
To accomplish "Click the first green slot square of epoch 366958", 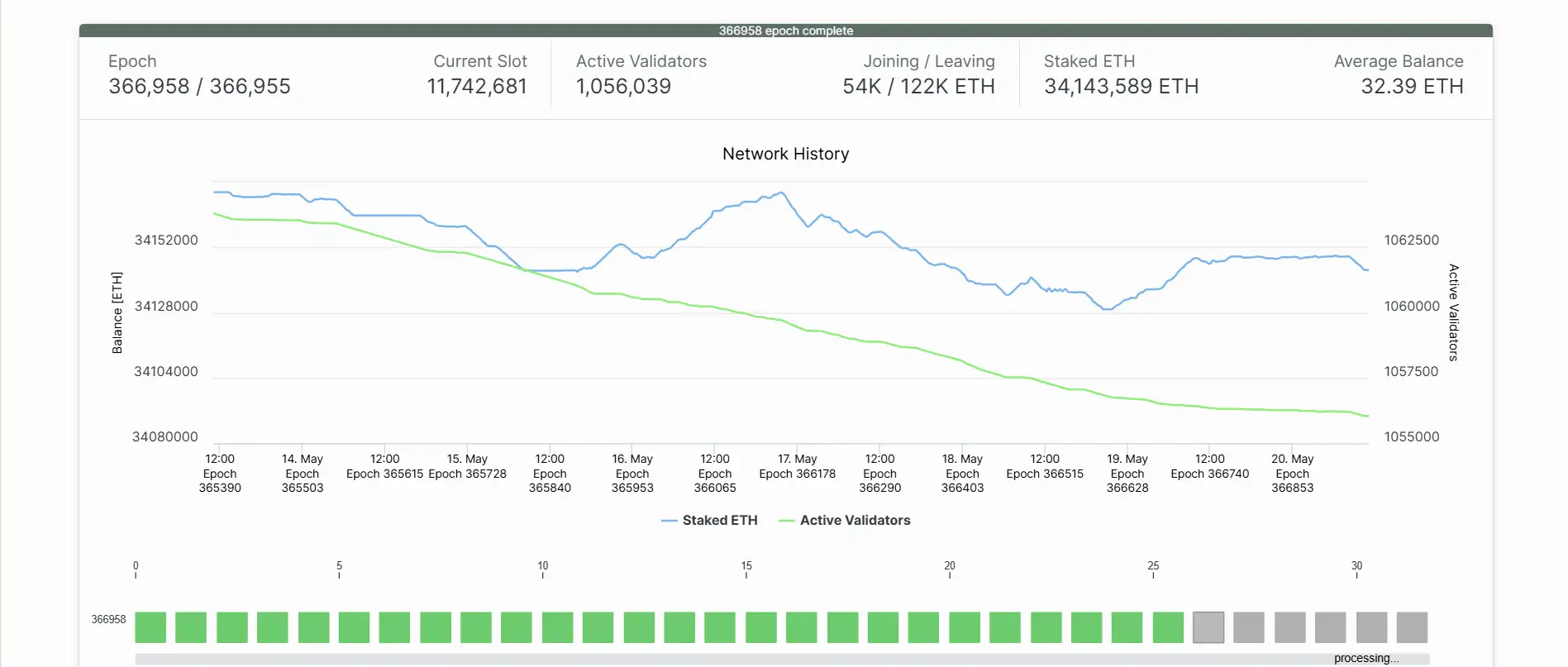I will (150, 627).
